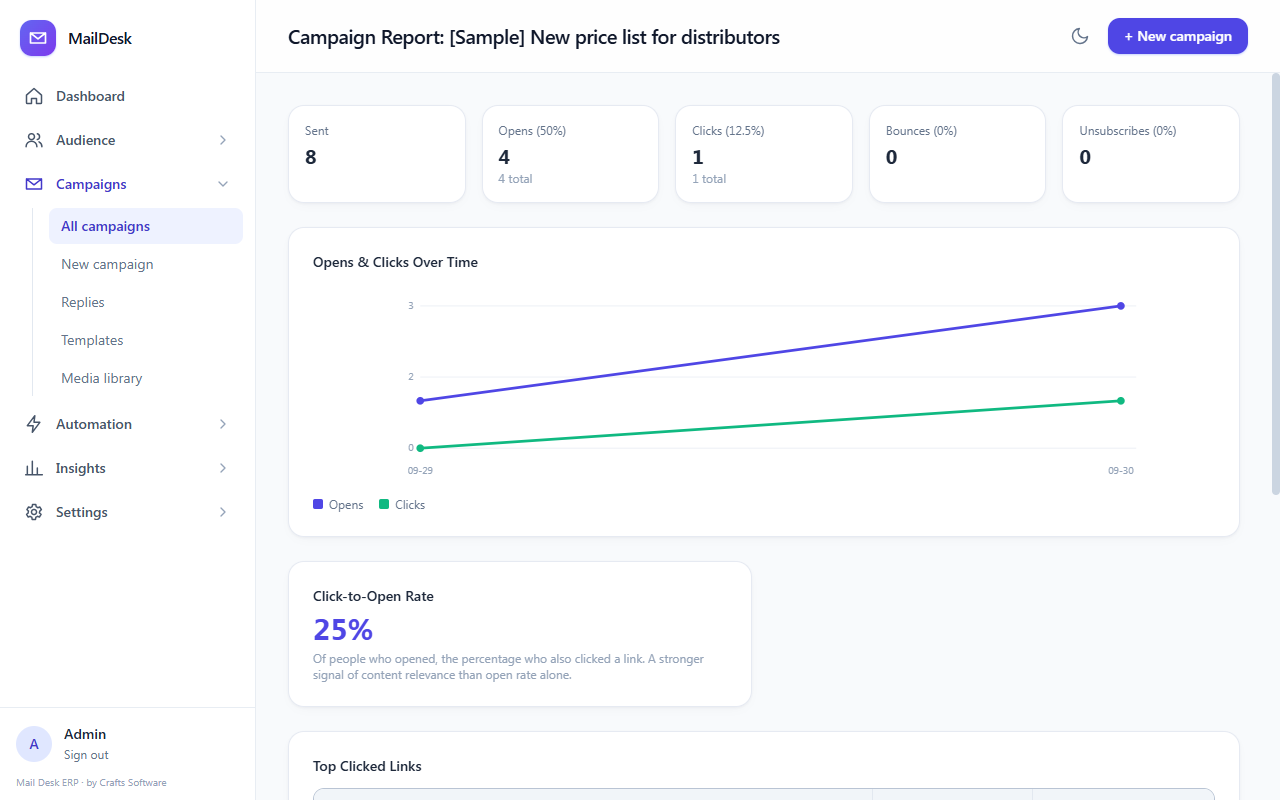Viewport: 1280px width, 800px height.
Task: Expand the Insights menu chevron
Action: pos(223,468)
